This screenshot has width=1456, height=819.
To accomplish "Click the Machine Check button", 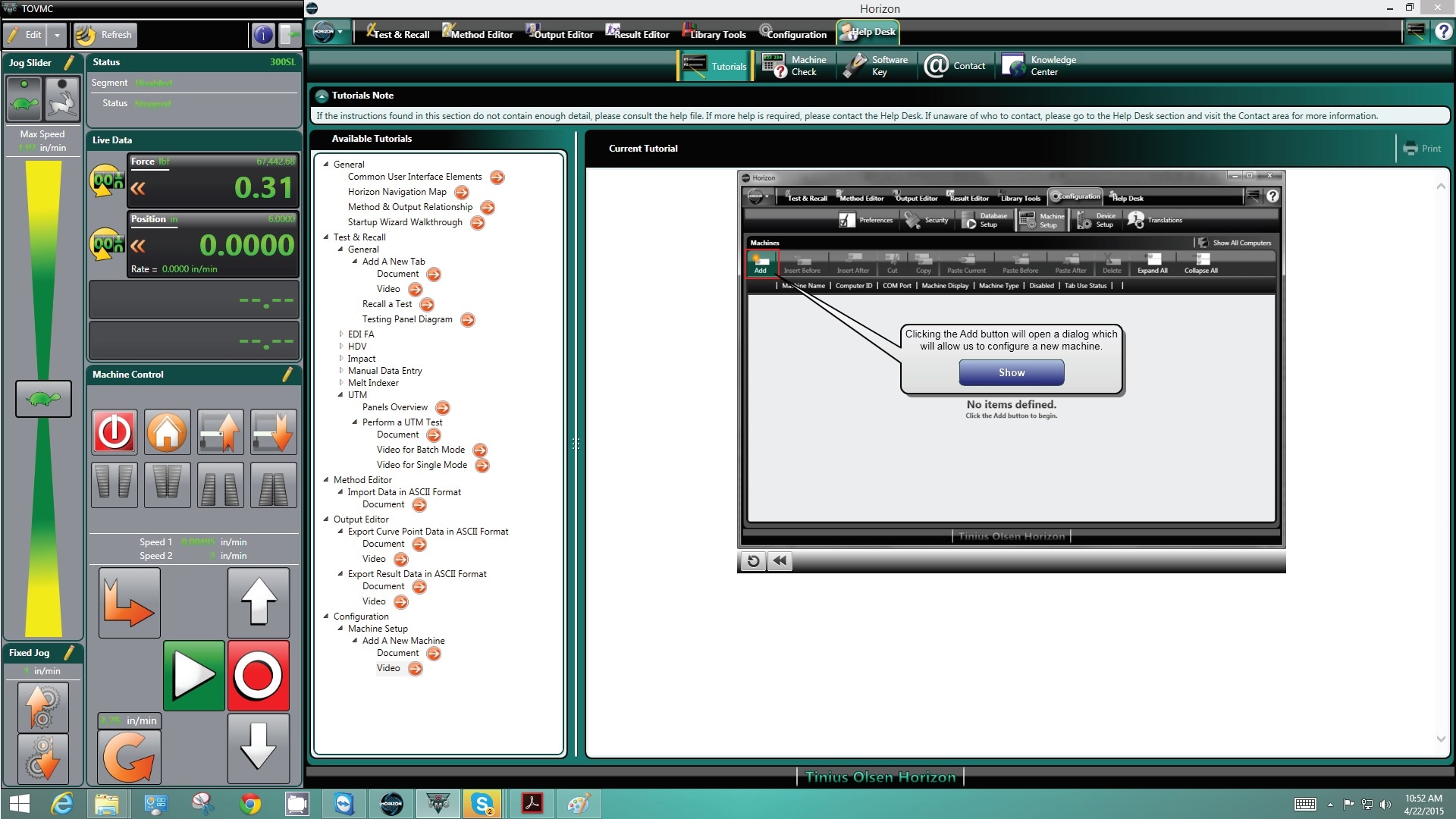I will click(795, 66).
